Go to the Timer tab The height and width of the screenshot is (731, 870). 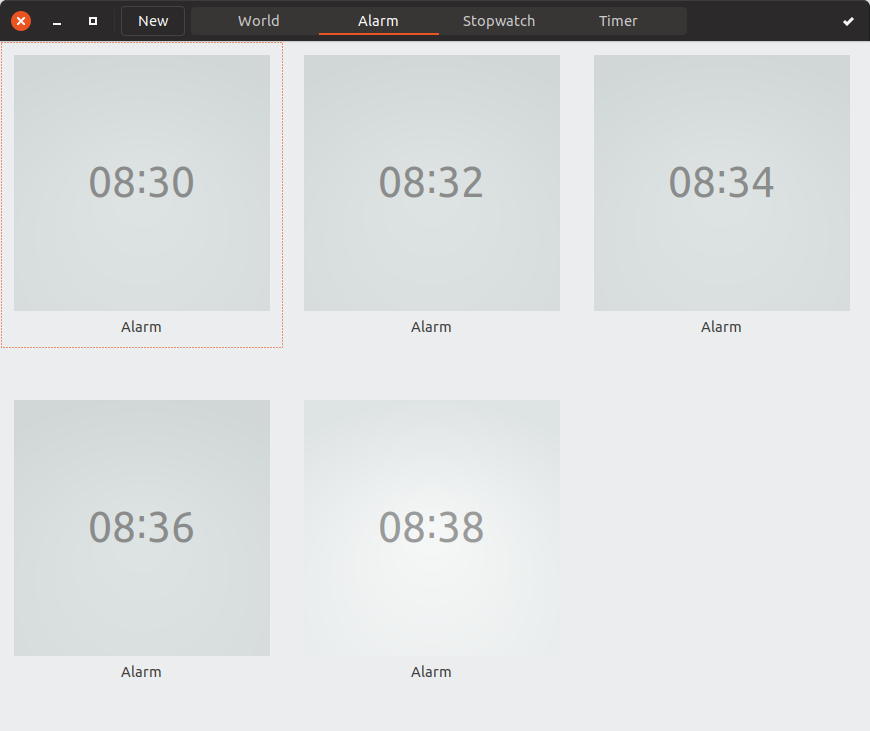(x=618, y=21)
